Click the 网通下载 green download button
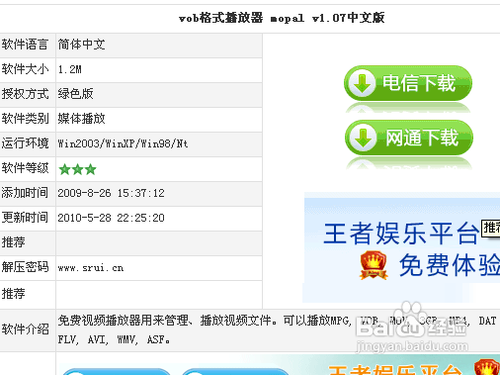This screenshot has width=500, height=375. click(x=409, y=137)
